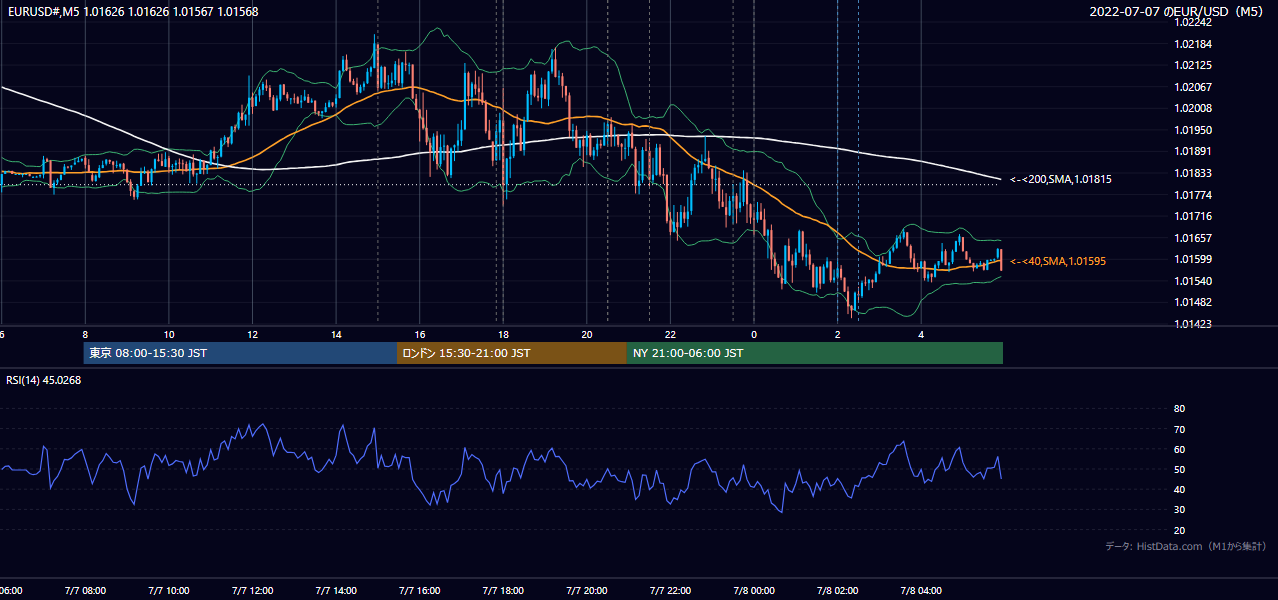Viewport: 1278px width, 600px height.
Task: Click price axis value 1.01950
Action: pos(1194,130)
